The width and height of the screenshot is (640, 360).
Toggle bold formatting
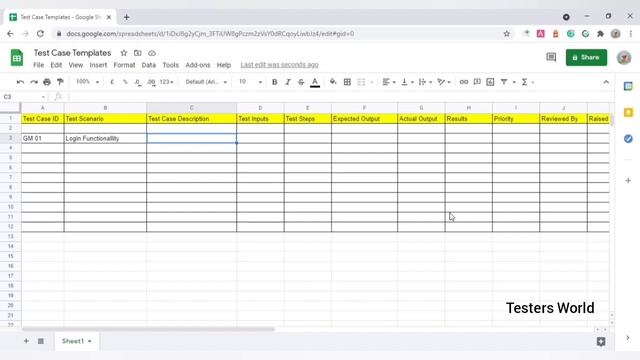click(x=275, y=82)
